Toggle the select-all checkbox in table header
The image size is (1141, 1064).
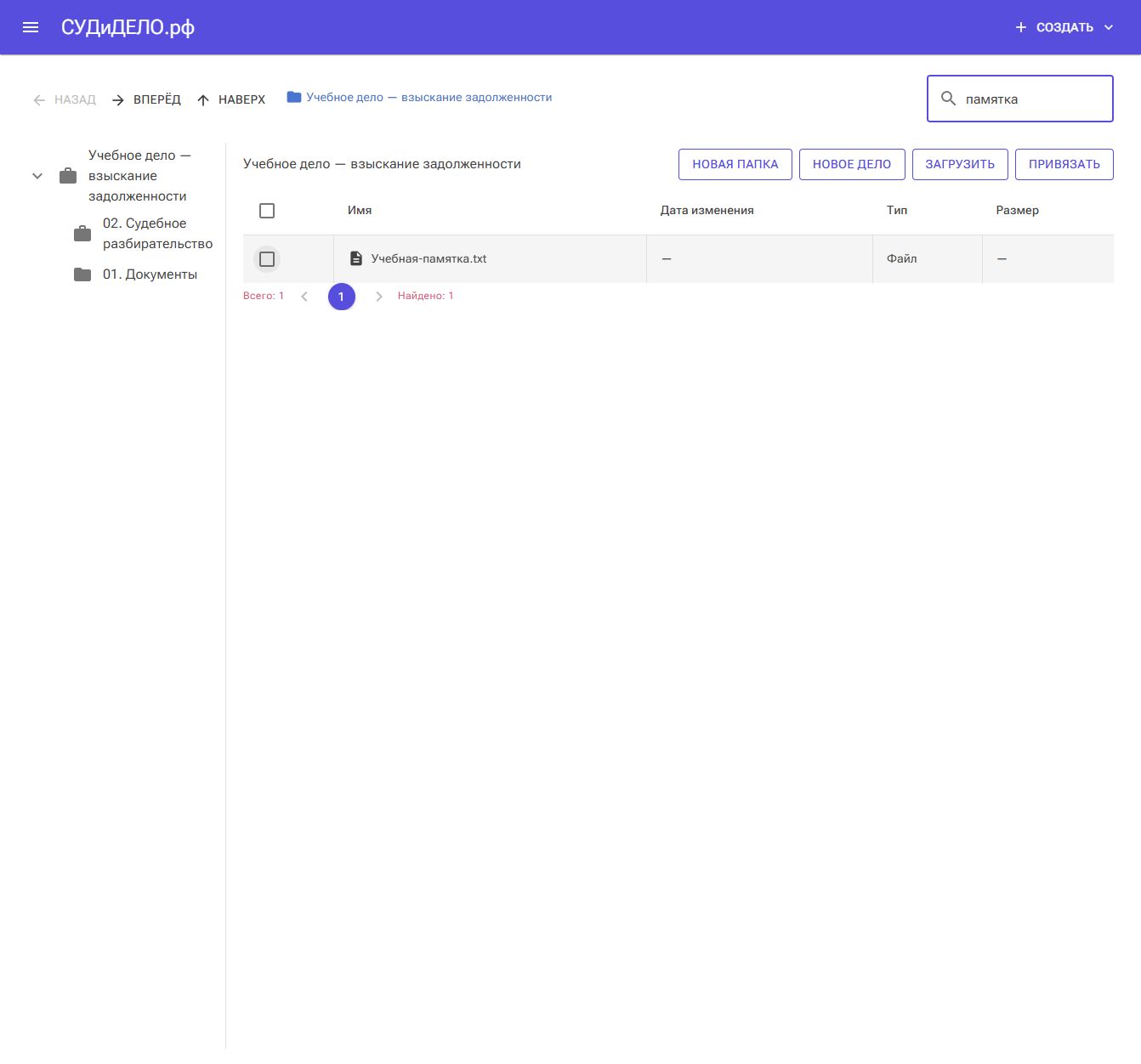tap(267, 211)
